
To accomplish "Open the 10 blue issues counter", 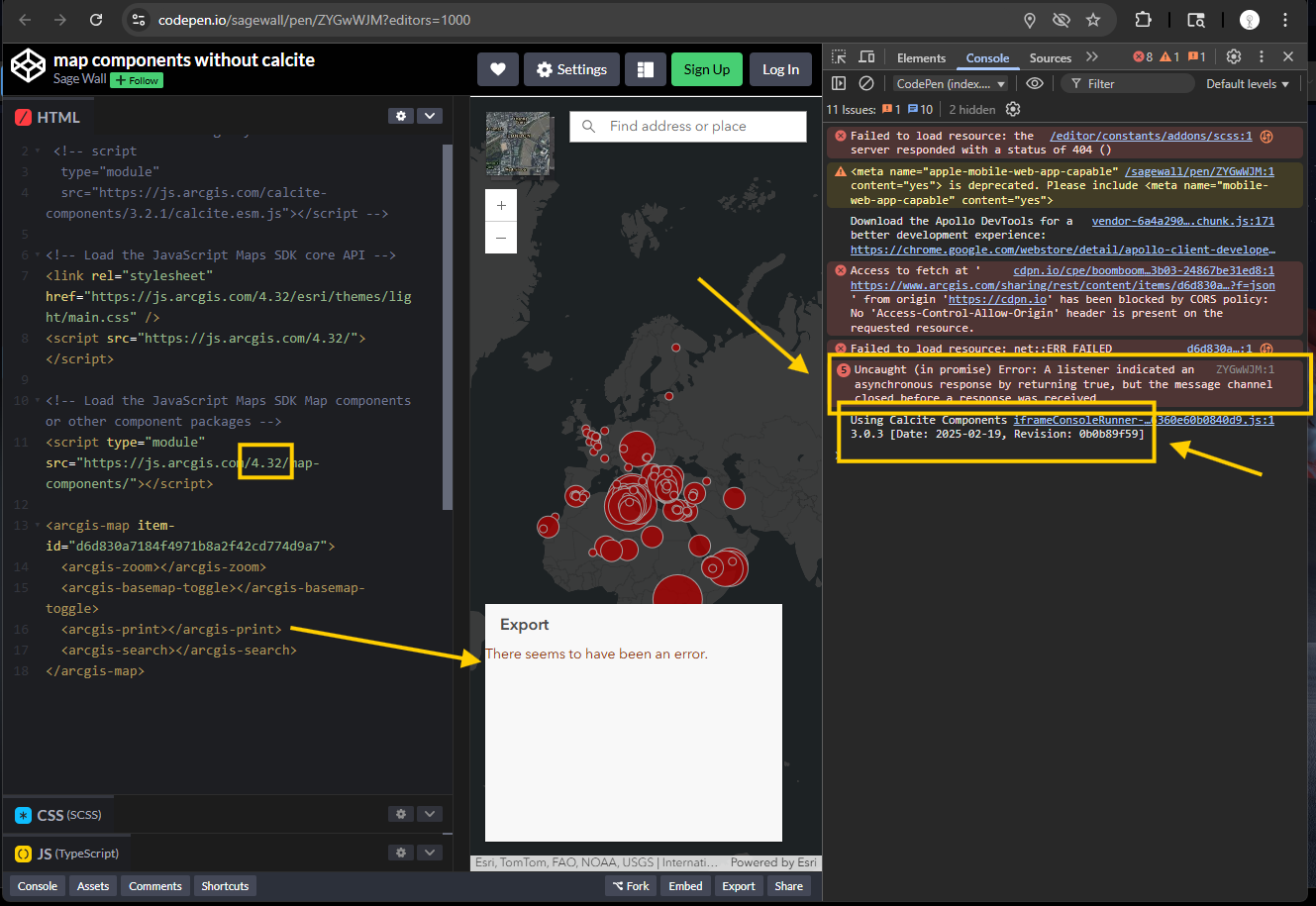I will click(920, 110).
